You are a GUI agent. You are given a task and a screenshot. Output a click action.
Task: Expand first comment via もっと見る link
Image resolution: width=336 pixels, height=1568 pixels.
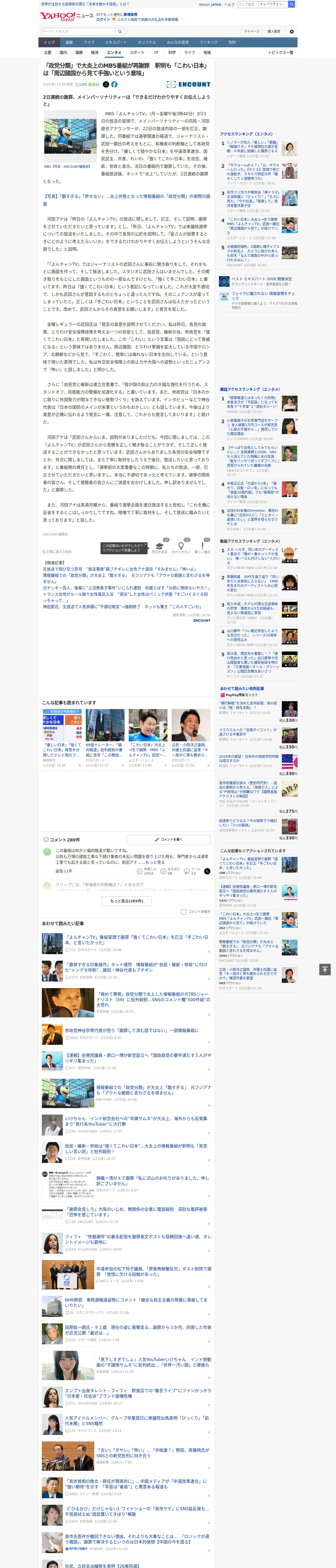point(155,862)
